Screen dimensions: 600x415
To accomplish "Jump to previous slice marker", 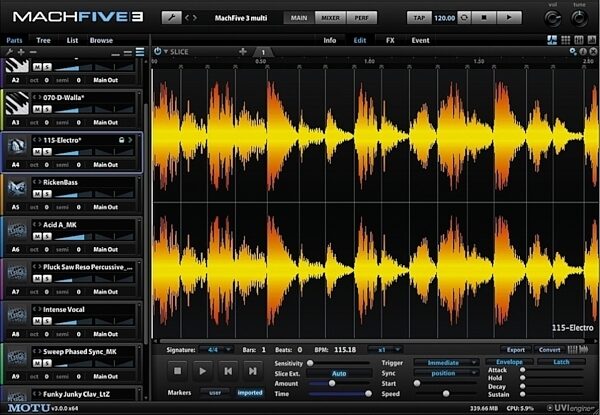I will [228, 371].
